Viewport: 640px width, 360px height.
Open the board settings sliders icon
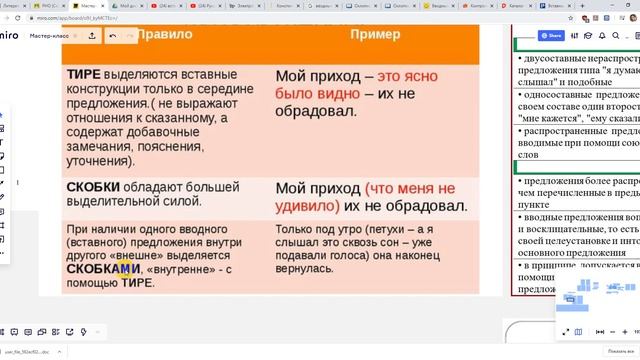pyautogui.click(x=574, y=36)
